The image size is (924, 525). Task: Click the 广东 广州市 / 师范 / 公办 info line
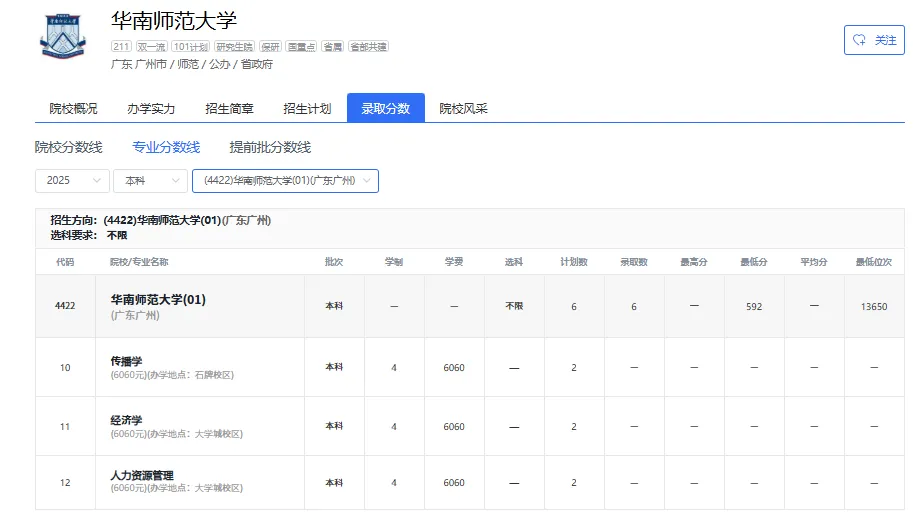pyautogui.click(x=192, y=64)
